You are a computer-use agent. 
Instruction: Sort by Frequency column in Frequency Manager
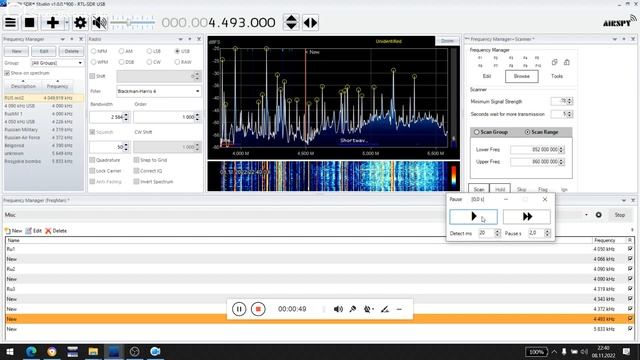58,86
